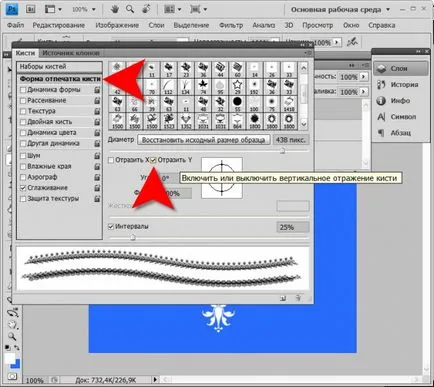Open the Основная рабочая среда workspace dropdown

coord(340,9)
